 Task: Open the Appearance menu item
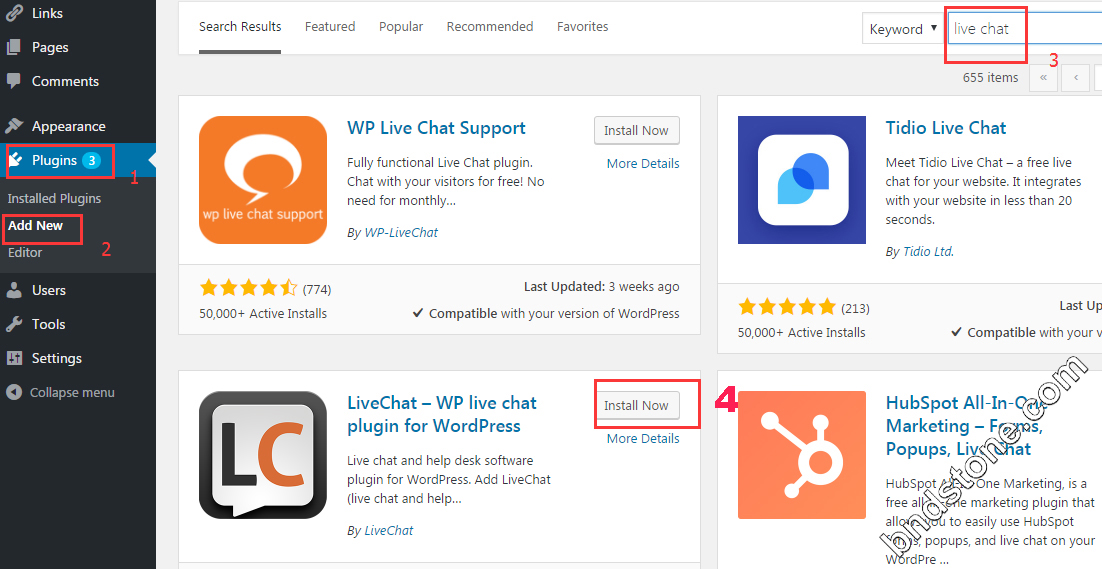tap(68, 126)
